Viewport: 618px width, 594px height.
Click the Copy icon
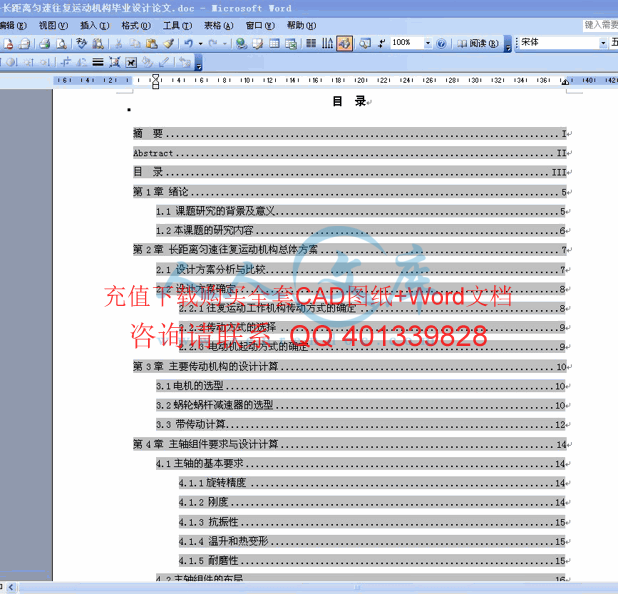click(135, 43)
